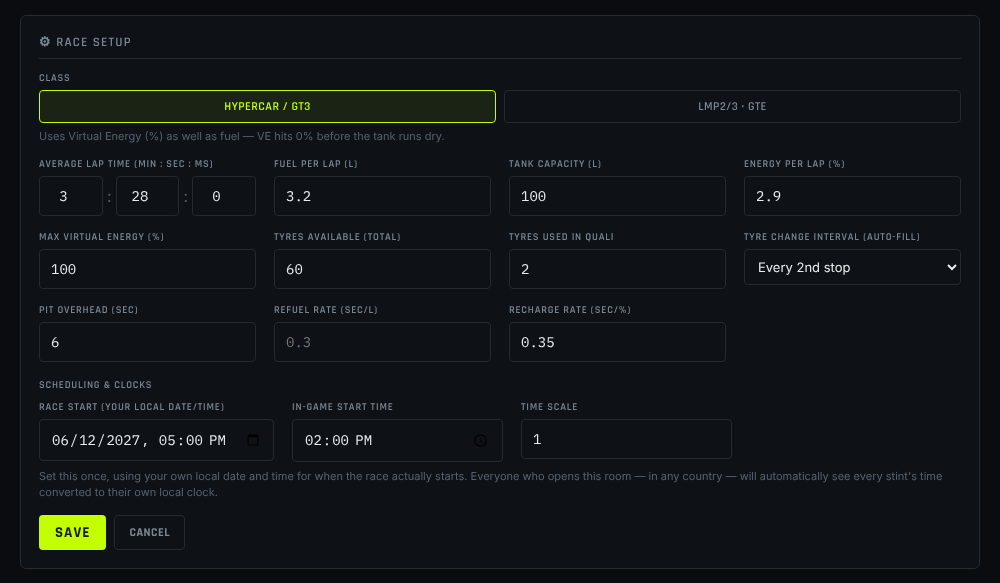Image resolution: width=1000 pixels, height=583 pixels.
Task: Select the 'TYRE CHANGE INTERVAL (AUTO-FILL)' label
Action: (x=832, y=237)
